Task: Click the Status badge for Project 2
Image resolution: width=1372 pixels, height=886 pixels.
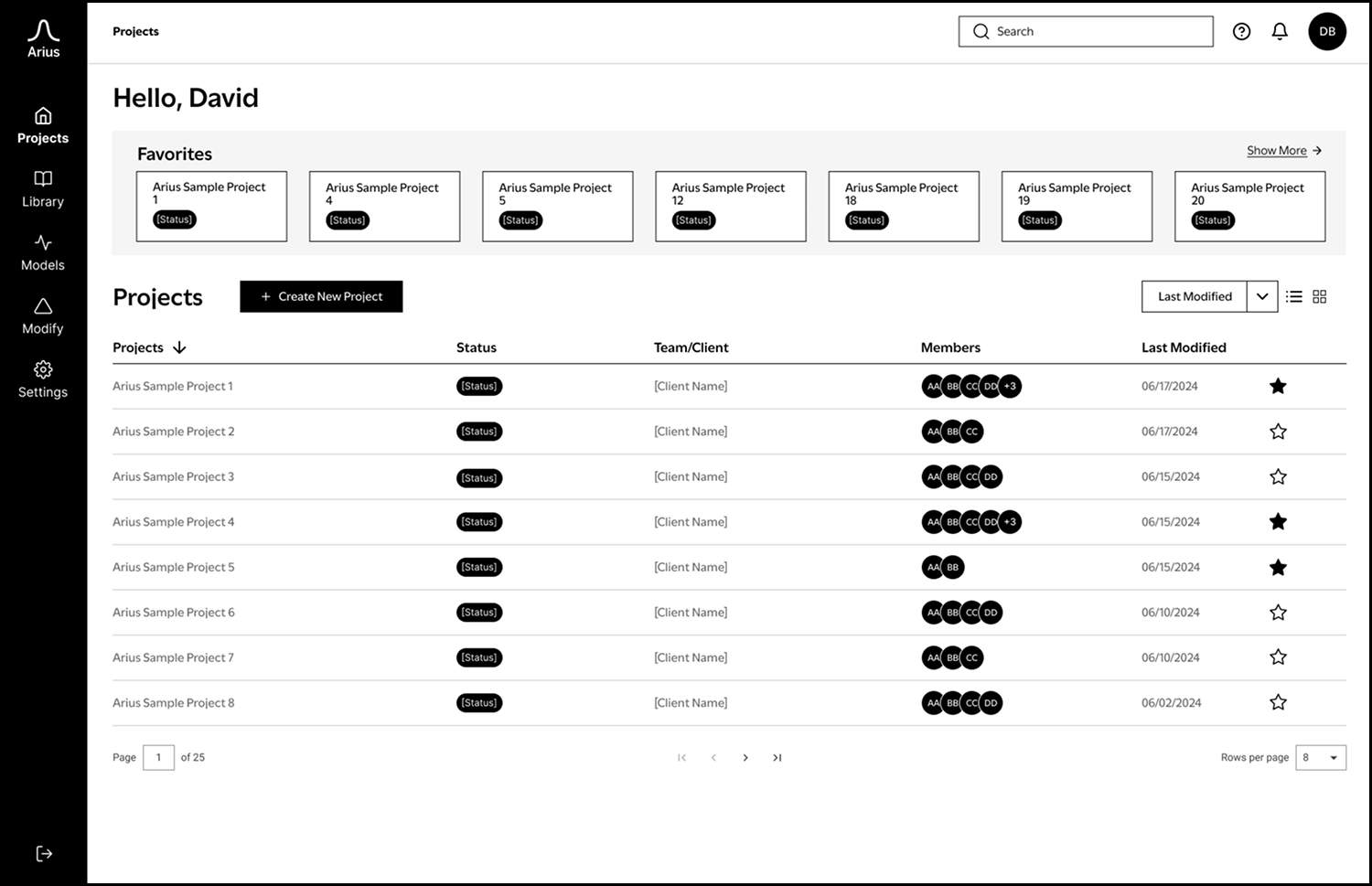Action: (479, 432)
